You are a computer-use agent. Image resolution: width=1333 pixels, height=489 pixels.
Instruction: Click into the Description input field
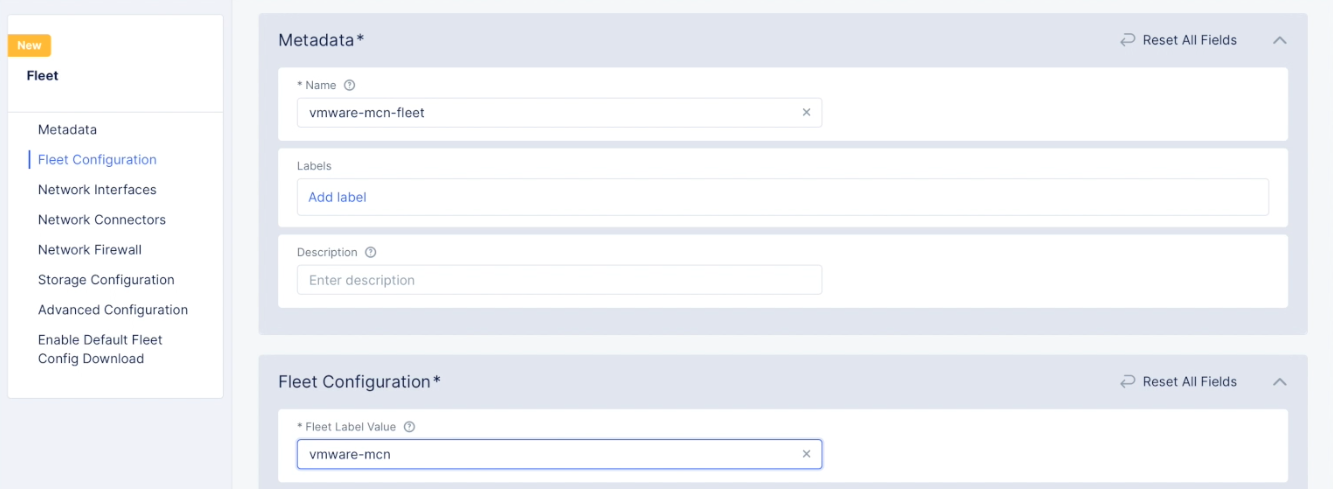click(x=558, y=280)
